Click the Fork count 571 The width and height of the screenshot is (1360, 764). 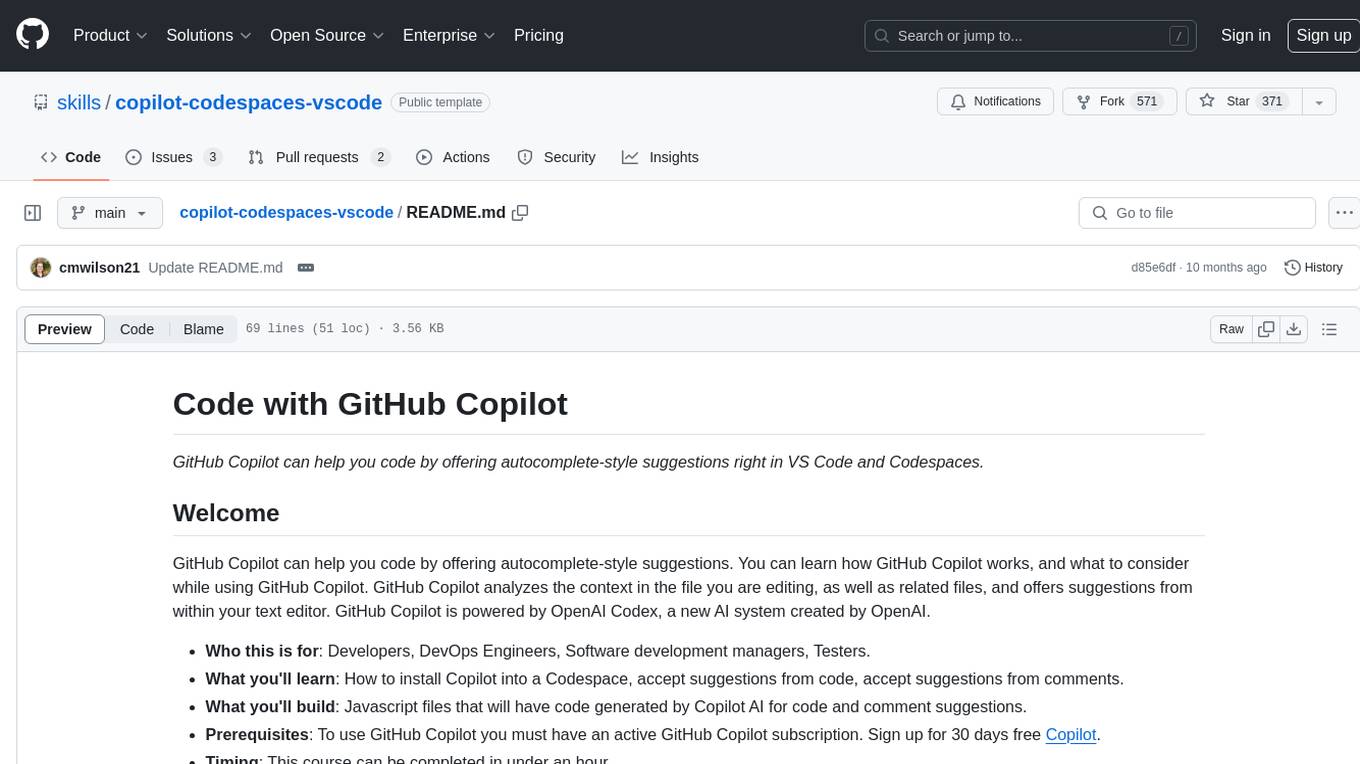pos(1147,102)
